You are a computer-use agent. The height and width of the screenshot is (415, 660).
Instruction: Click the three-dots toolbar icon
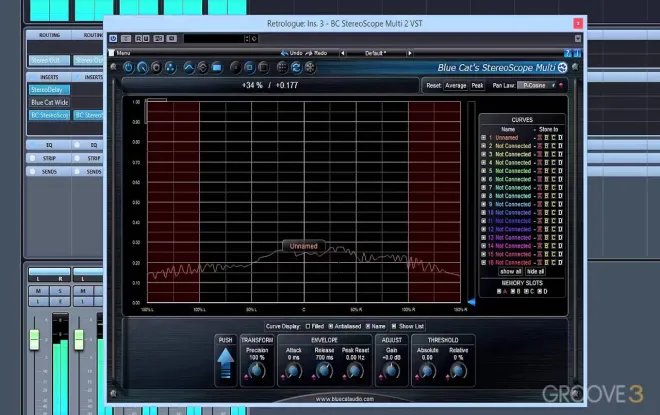point(170,67)
